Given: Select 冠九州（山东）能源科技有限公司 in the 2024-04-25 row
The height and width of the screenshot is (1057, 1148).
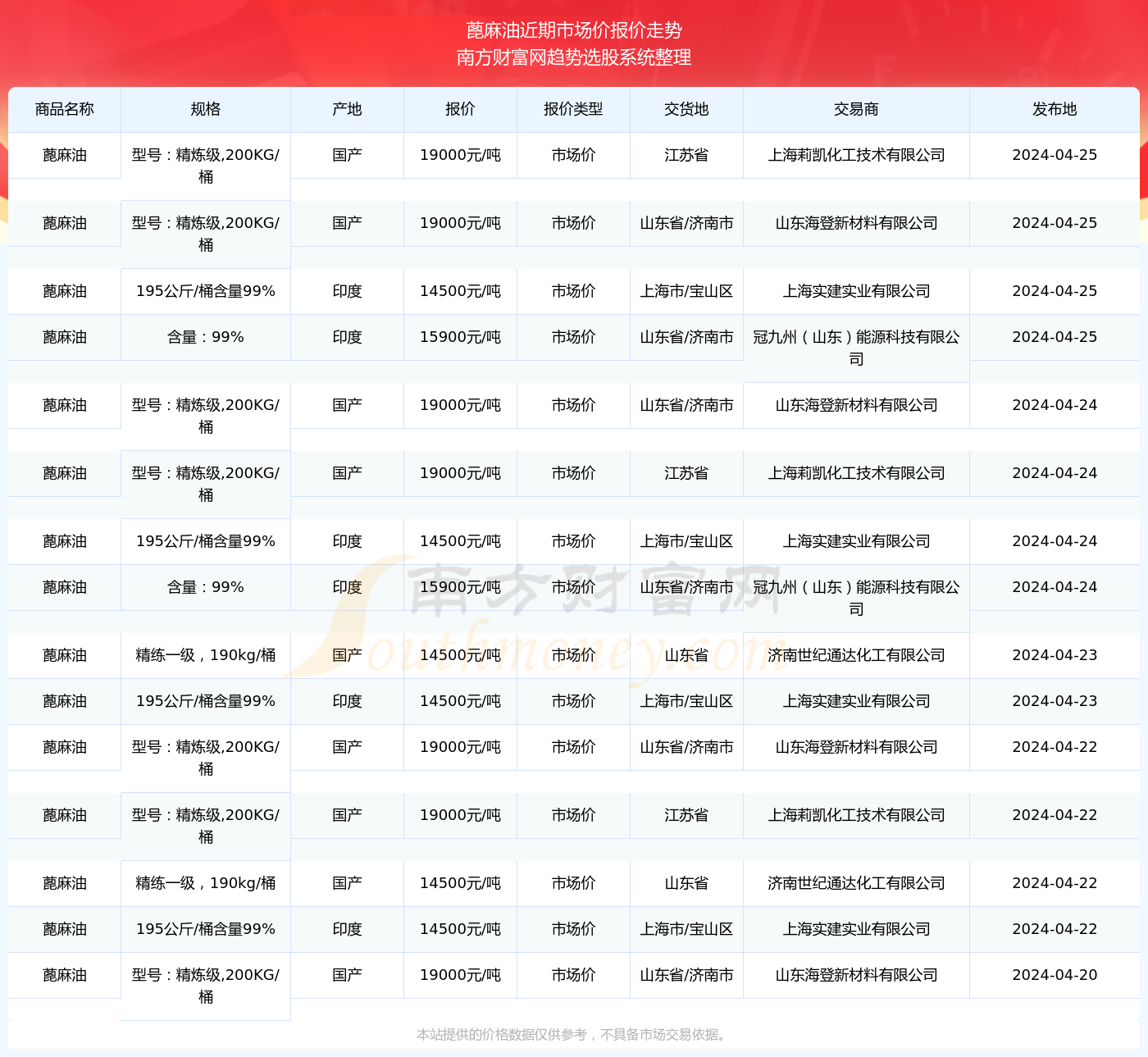Looking at the screenshot, I should 856,348.
